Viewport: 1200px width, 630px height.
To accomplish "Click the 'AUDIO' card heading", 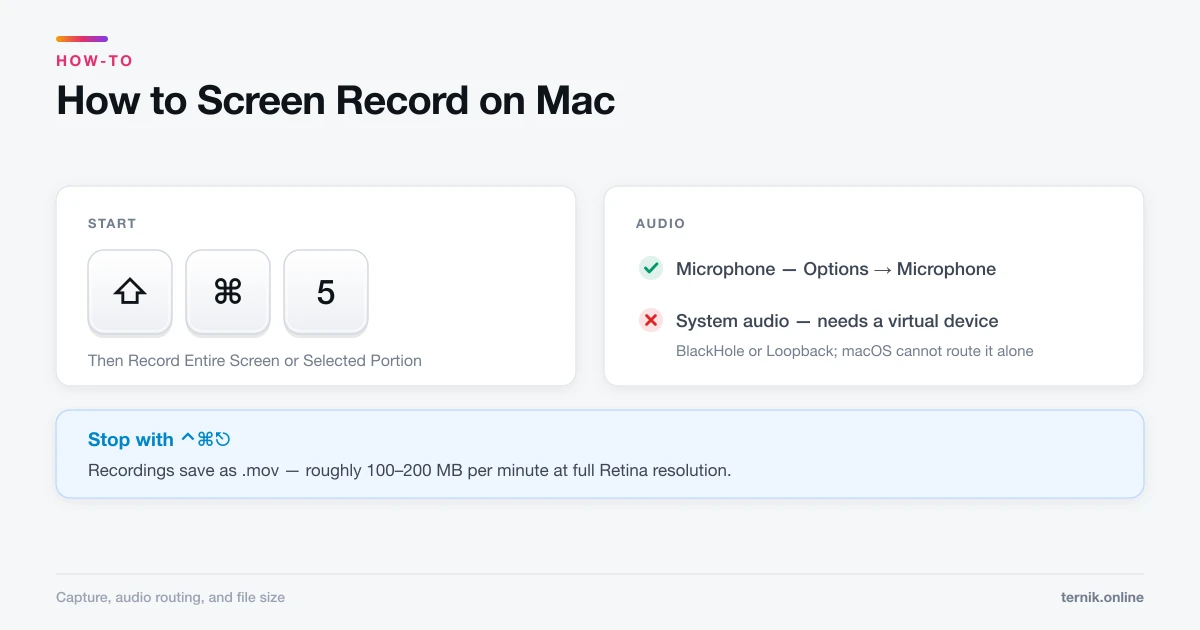I will 661,224.
